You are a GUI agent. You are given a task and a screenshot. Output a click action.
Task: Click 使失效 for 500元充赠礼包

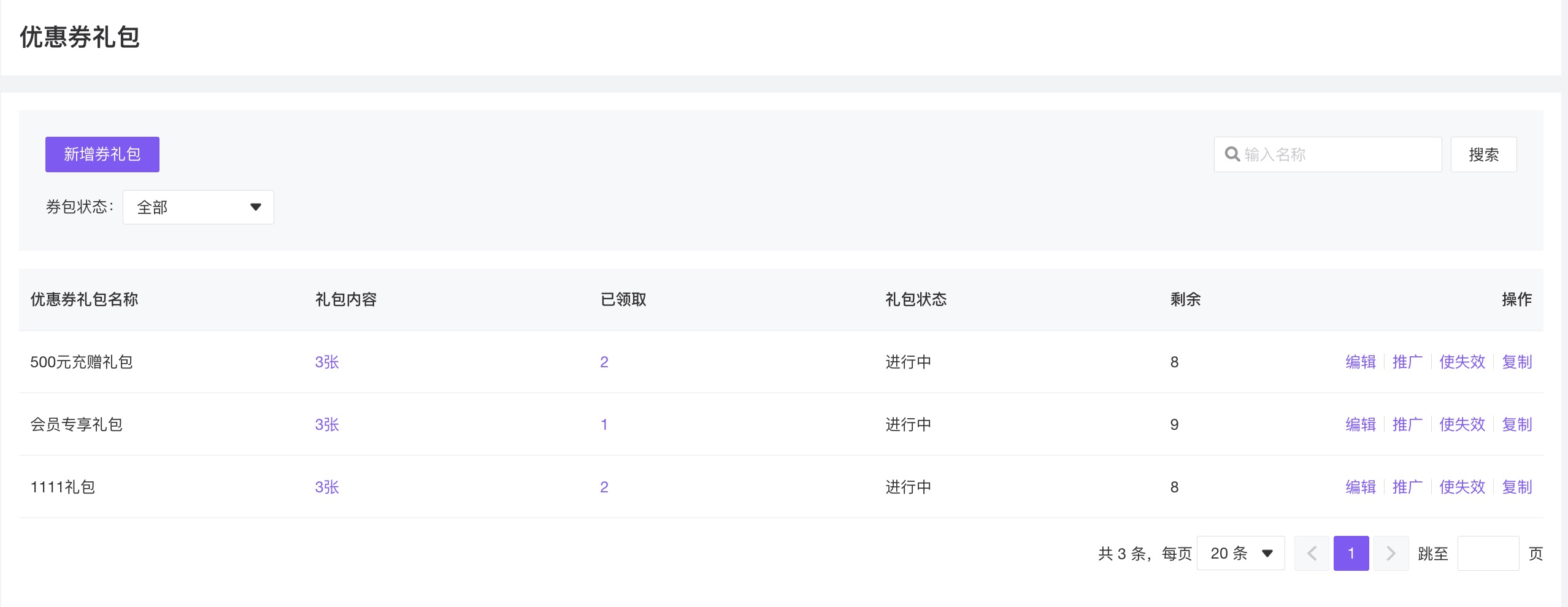[x=1462, y=362]
